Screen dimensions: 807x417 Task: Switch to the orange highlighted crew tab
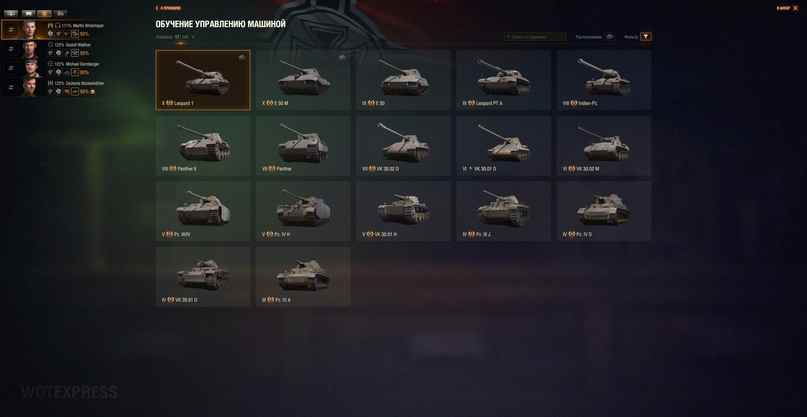44,13
